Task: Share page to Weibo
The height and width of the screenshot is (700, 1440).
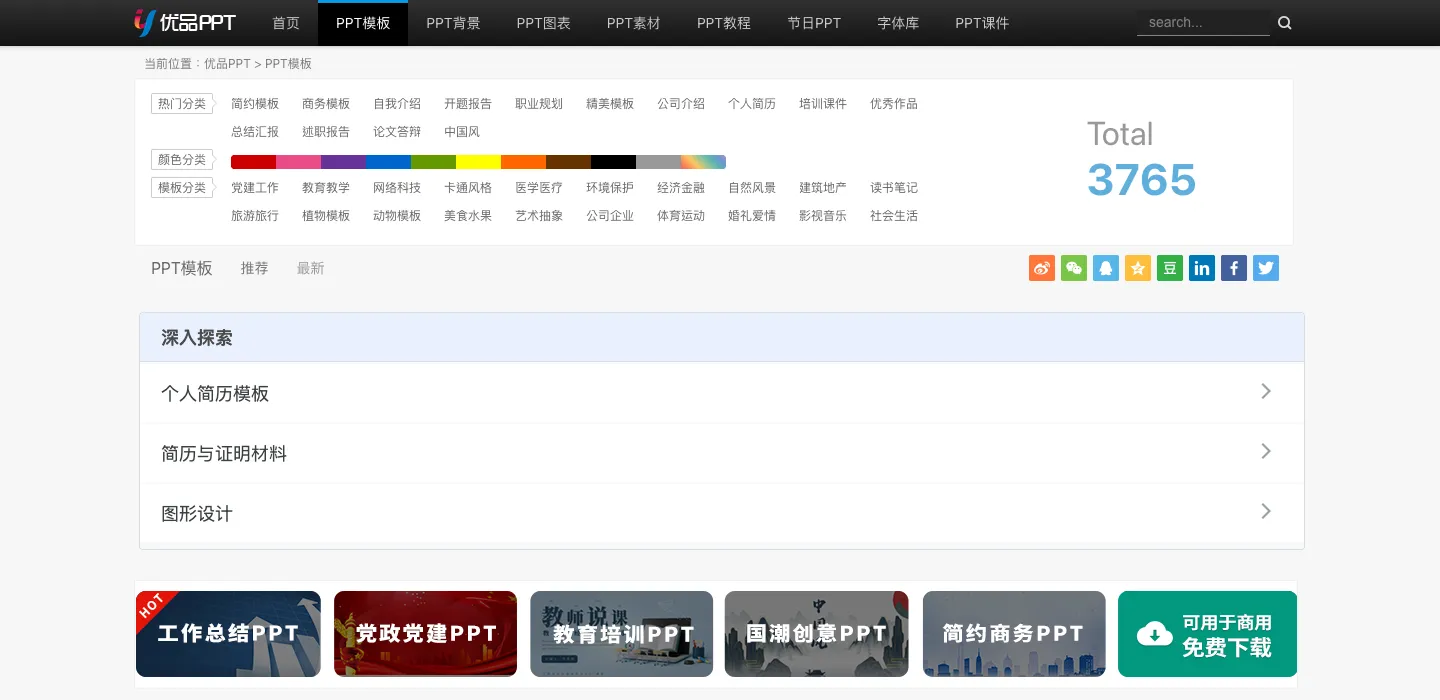Action: coord(1042,268)
